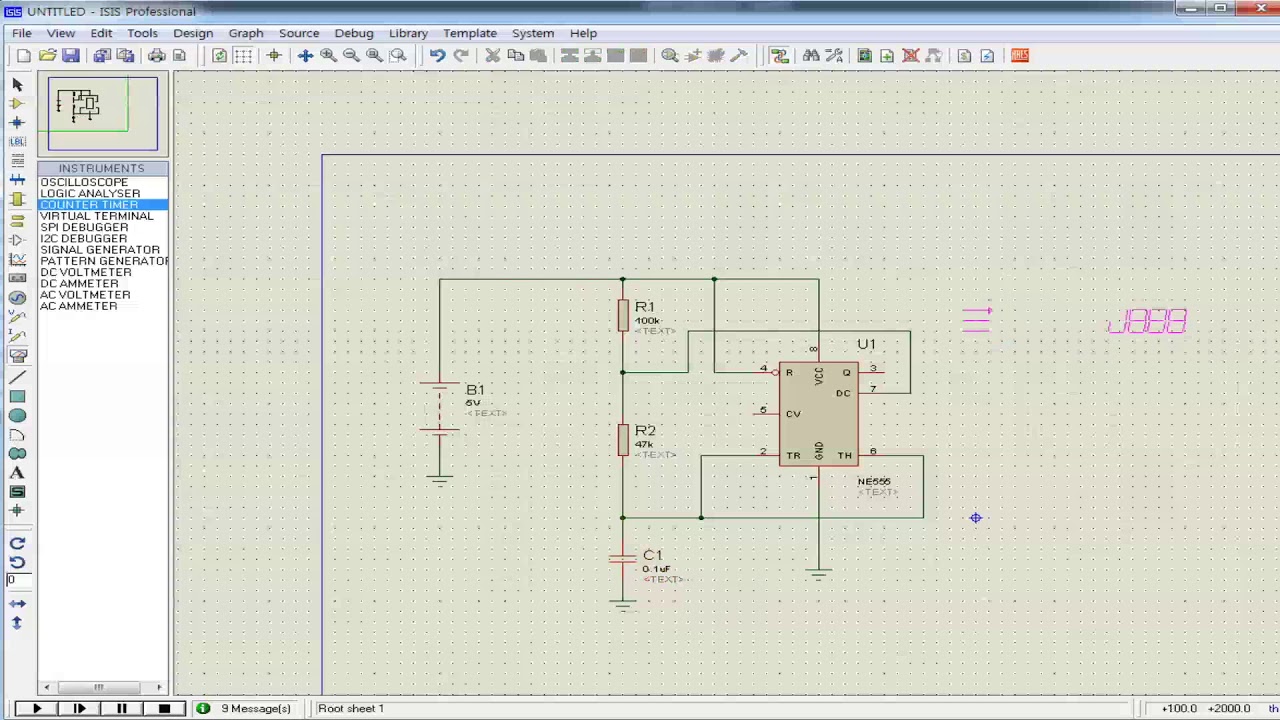
Task: Open the View menu
Action: point(60,33)
